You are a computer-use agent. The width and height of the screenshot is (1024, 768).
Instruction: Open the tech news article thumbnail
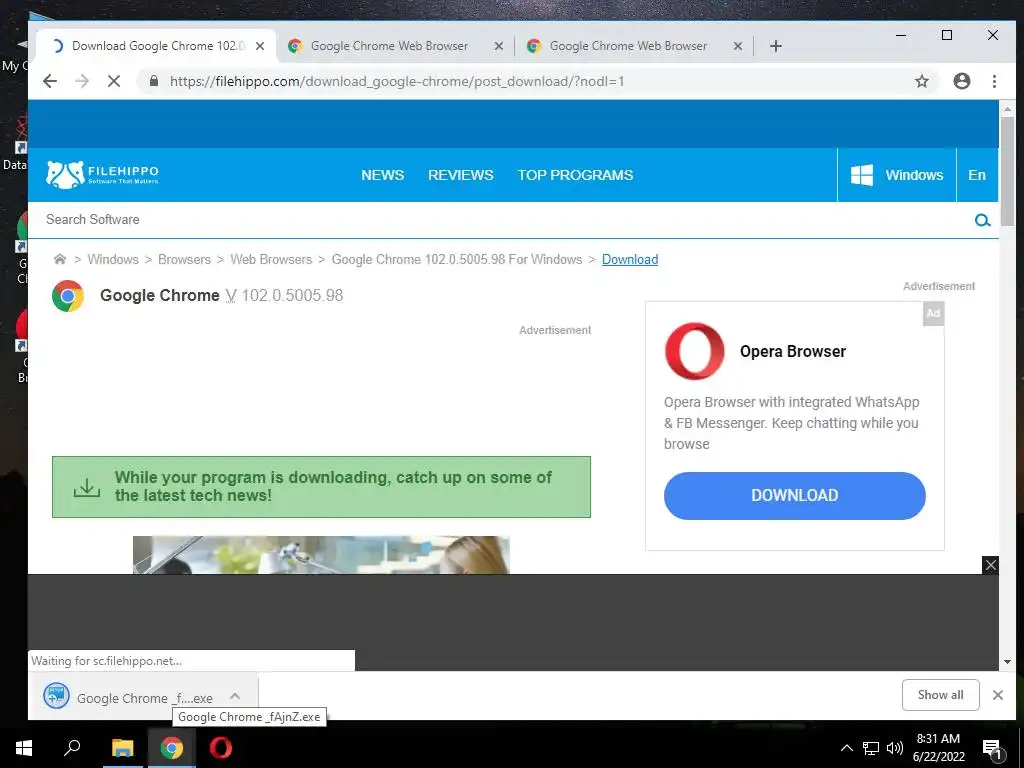tap(321, 555)
